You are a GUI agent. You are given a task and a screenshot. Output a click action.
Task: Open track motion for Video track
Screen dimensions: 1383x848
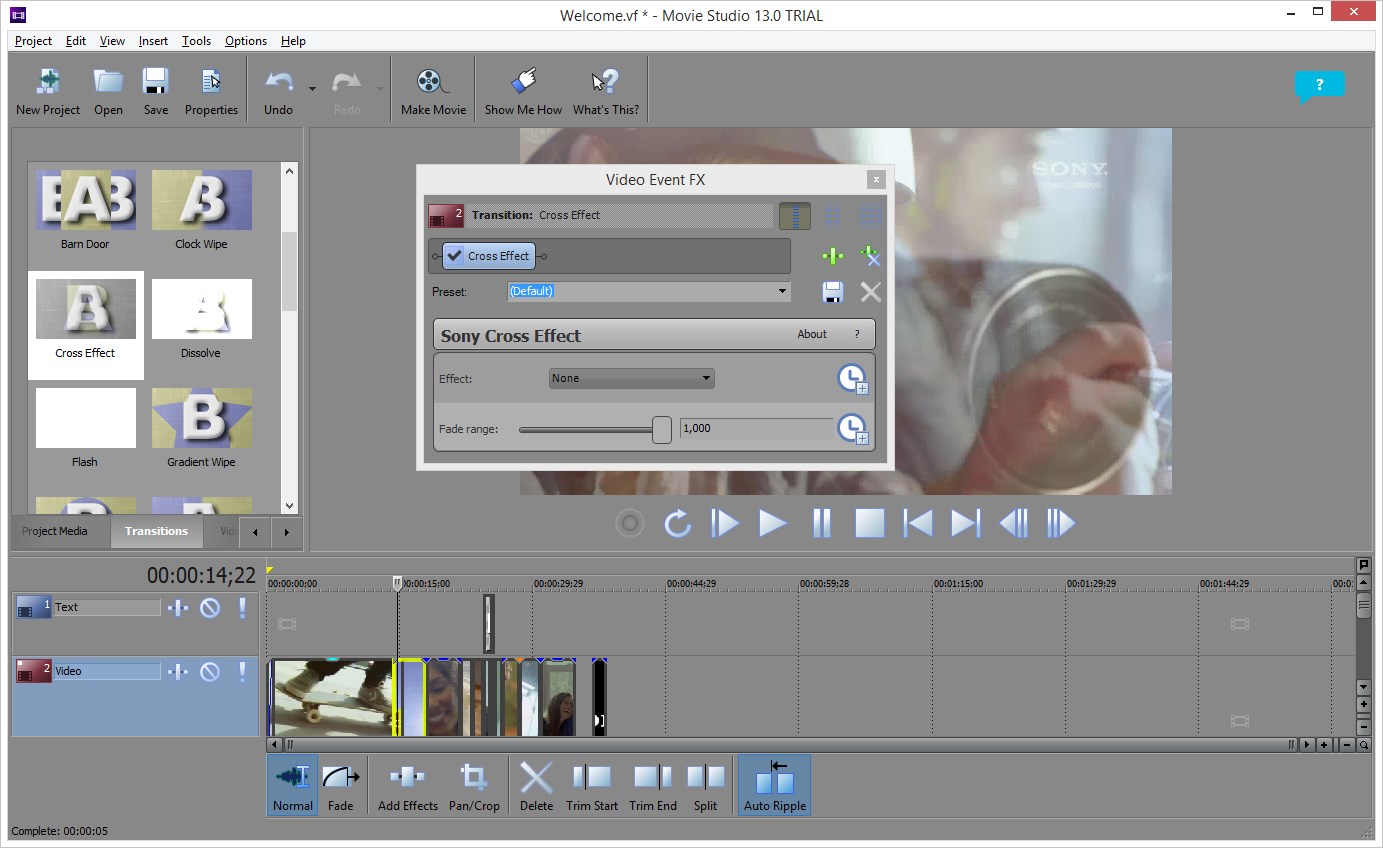point(178,671)
